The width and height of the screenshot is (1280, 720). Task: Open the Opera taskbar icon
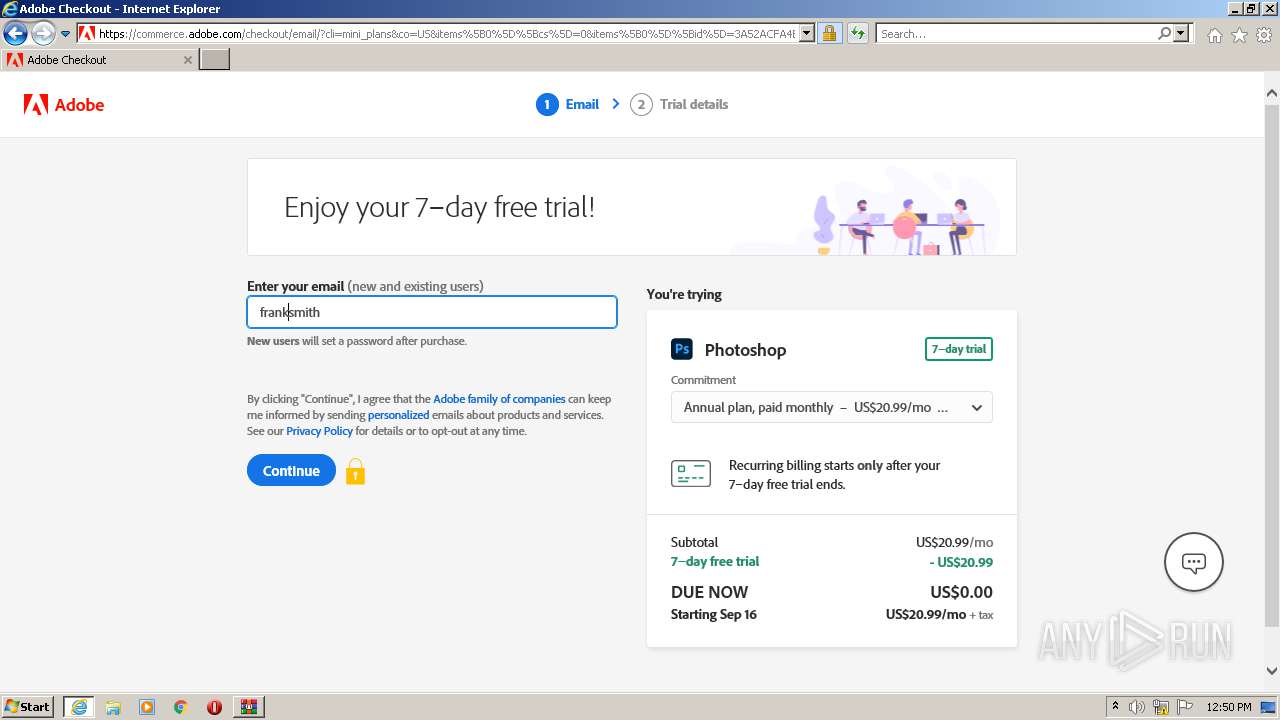pyautogui.click(x=214, y=707)
